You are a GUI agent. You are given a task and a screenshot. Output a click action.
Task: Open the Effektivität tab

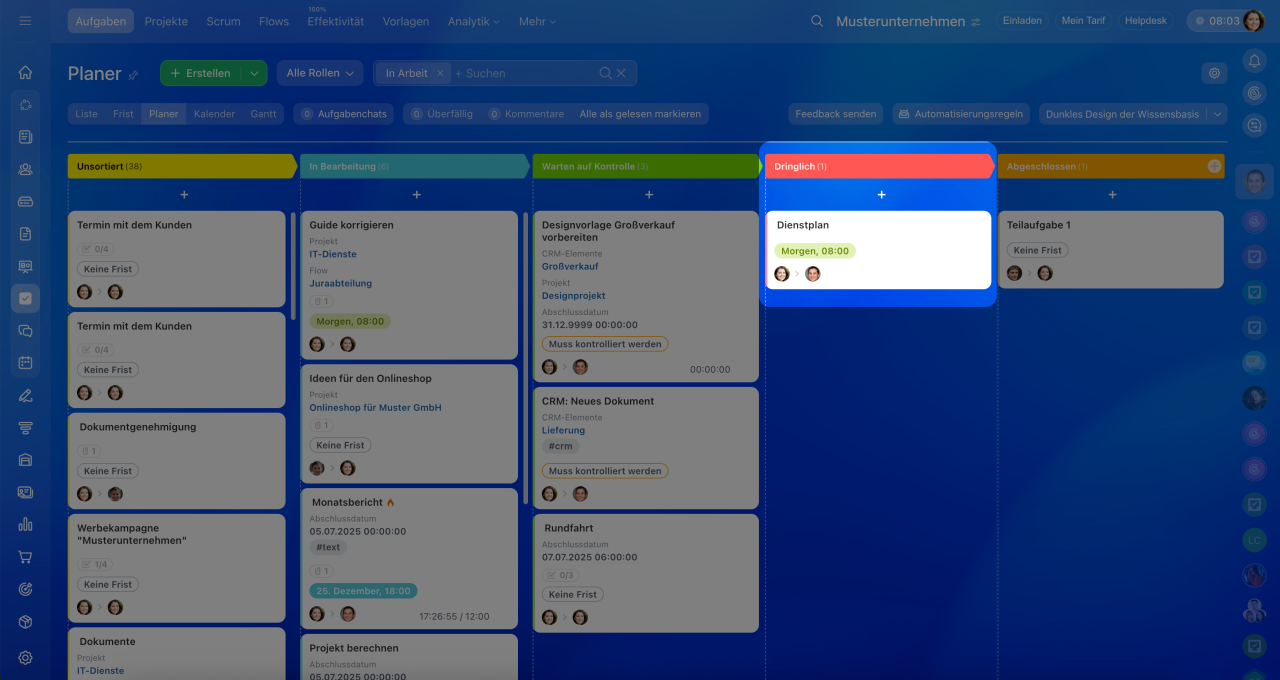336,21
